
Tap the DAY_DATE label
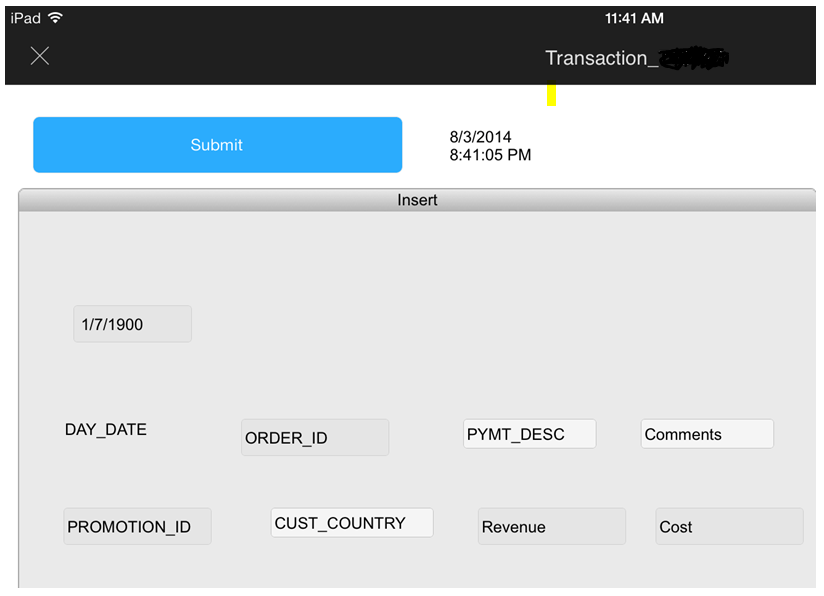pyautogui.click(x=106, y=429)
